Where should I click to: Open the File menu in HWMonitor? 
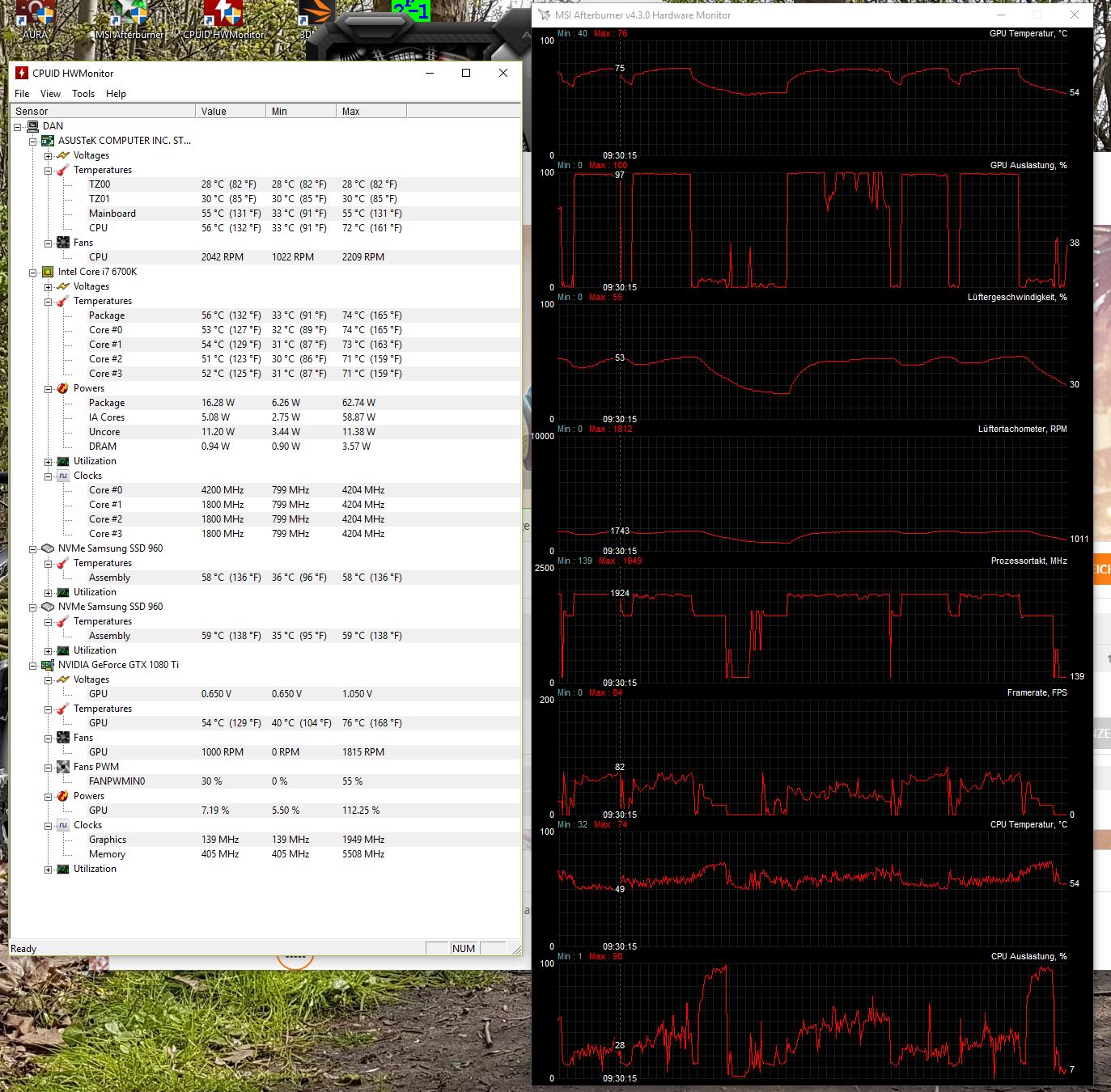(22, 94)
